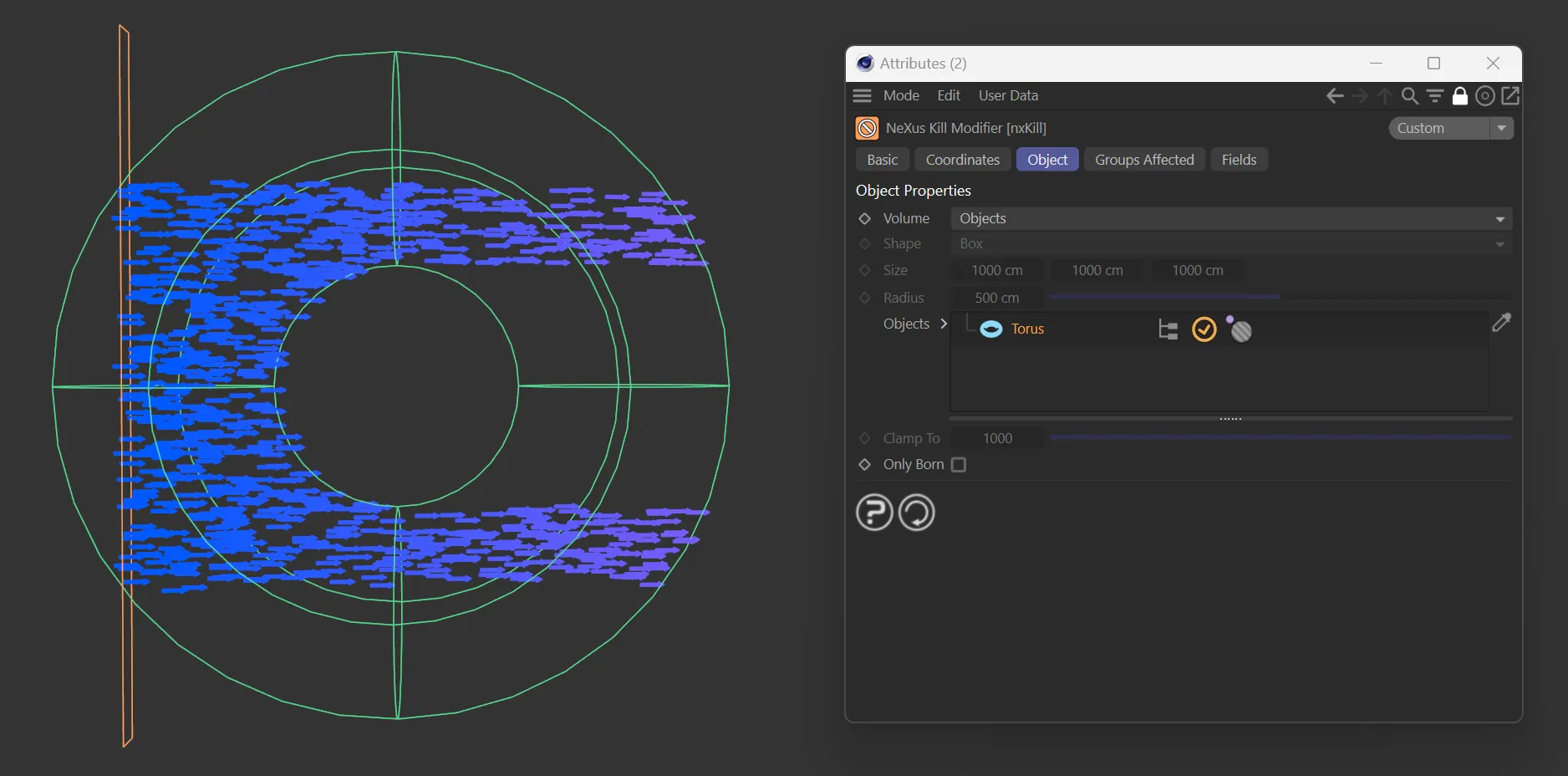Viewport: 1568px width, 776px height.
Task: Open the attribute search magnifier icon
Action: click(x=1409, y=96)
